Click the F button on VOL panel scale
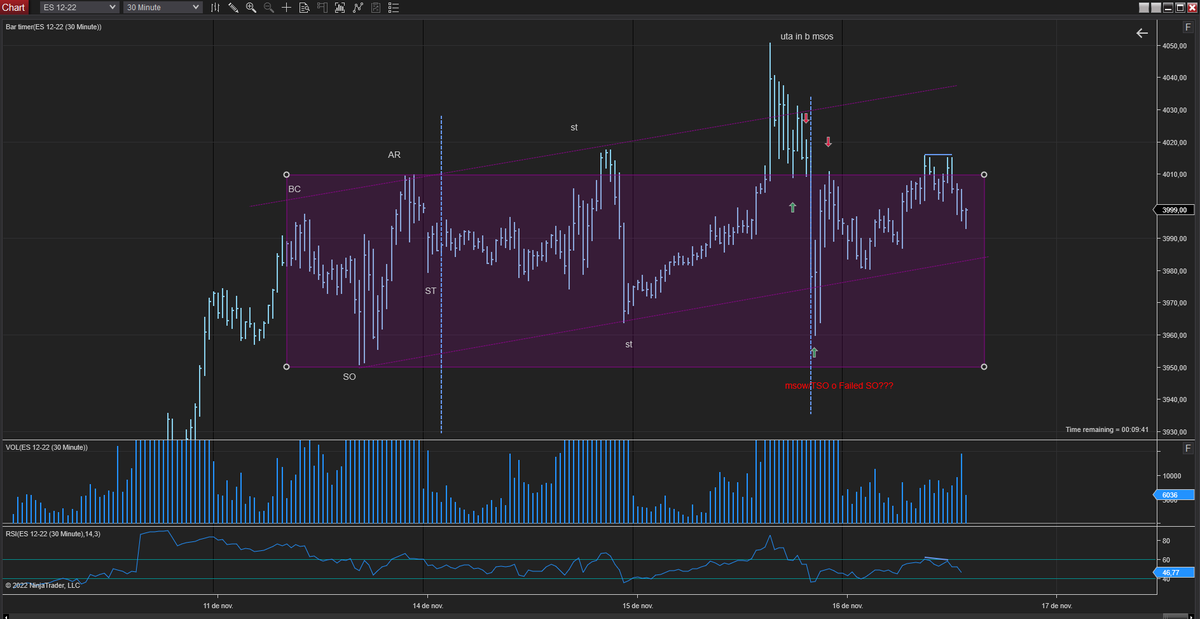The width and height of the screenshot is (1200, 619). pyautogui.click(x=1186, y=447)
